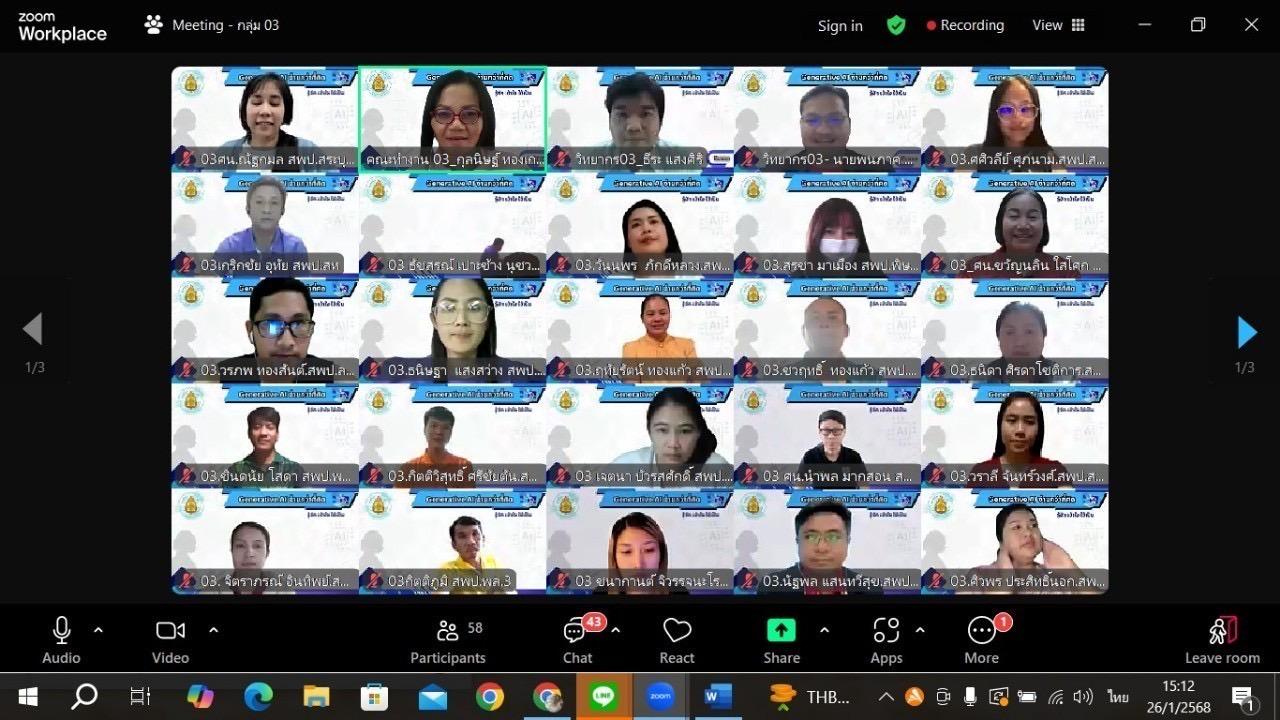Expand the video options arrow
Screen dimensions: 1280x720
click(213, 630)
